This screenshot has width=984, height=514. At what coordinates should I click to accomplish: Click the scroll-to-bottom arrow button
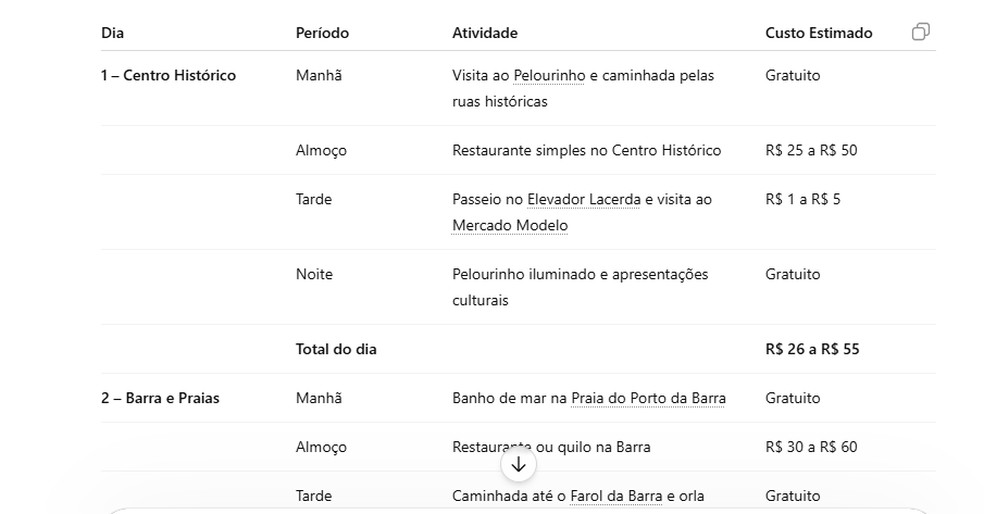[518, 464]
